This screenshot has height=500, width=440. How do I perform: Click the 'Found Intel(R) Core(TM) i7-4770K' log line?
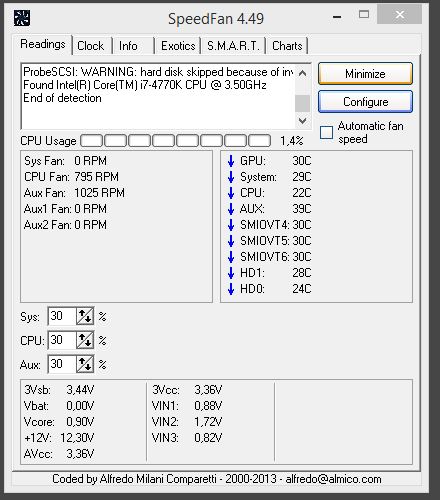click(x=145, y=85)
